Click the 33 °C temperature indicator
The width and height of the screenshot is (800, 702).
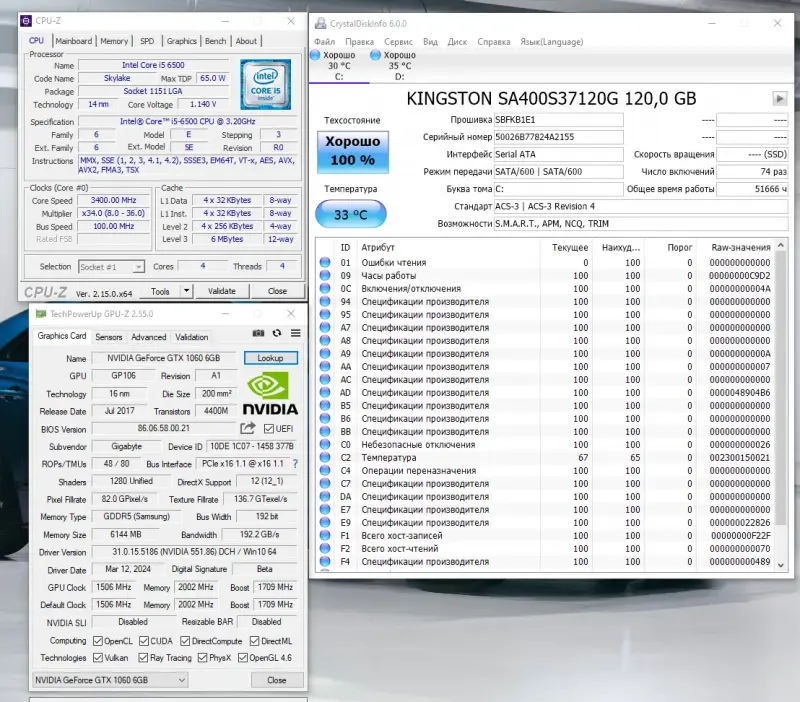click(351, 213)
